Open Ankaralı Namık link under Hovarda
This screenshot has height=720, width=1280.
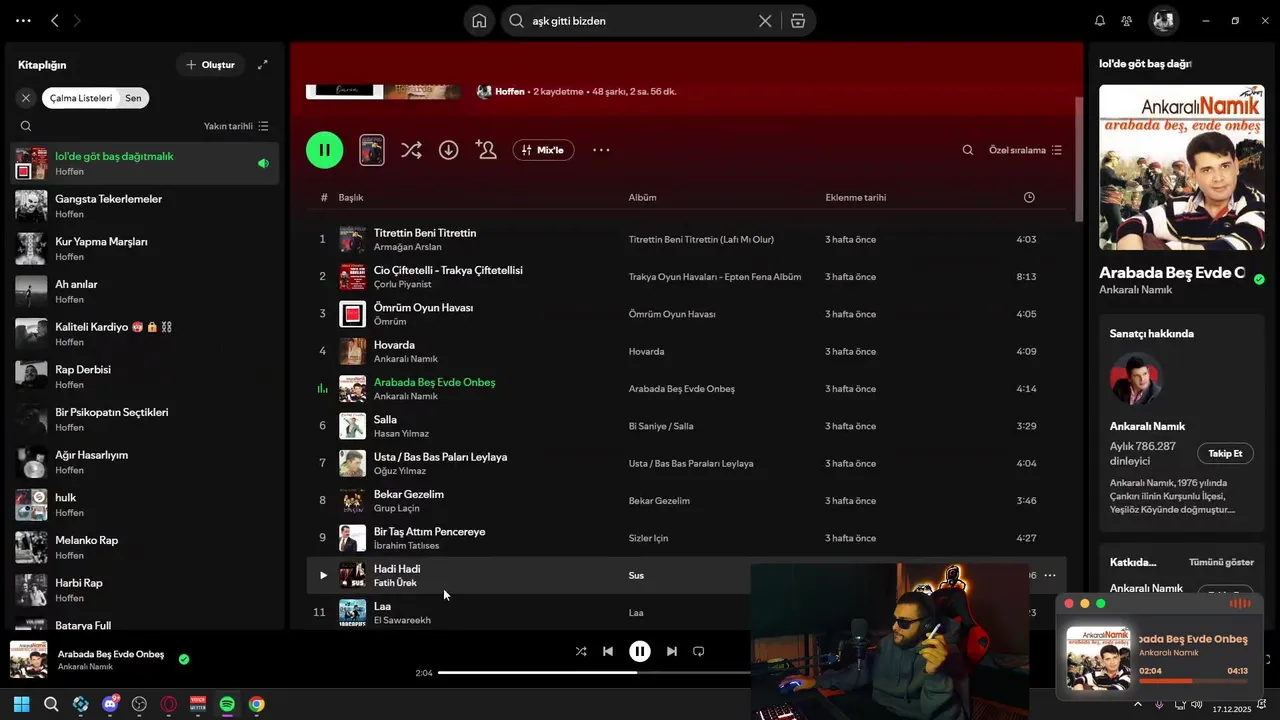tap(406, 359)
